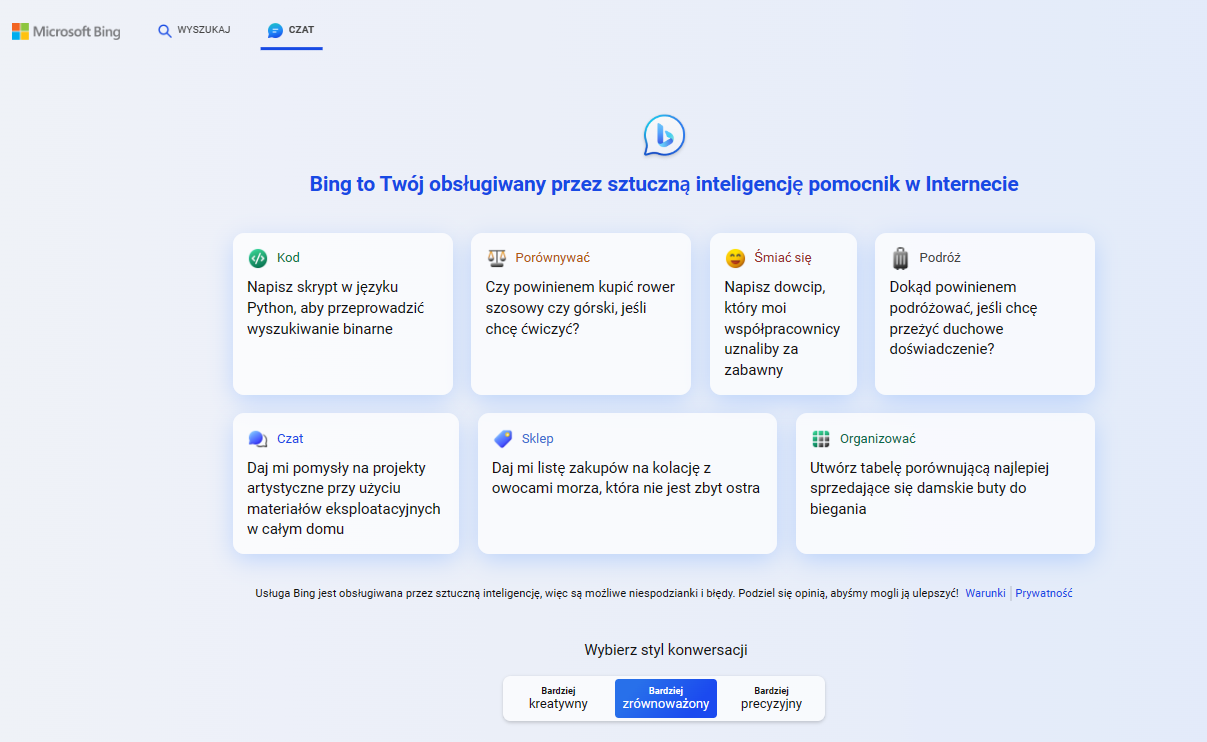Open the Prywatność link
Viewport: 1207px width, 742px height.
coord(1044,593)
